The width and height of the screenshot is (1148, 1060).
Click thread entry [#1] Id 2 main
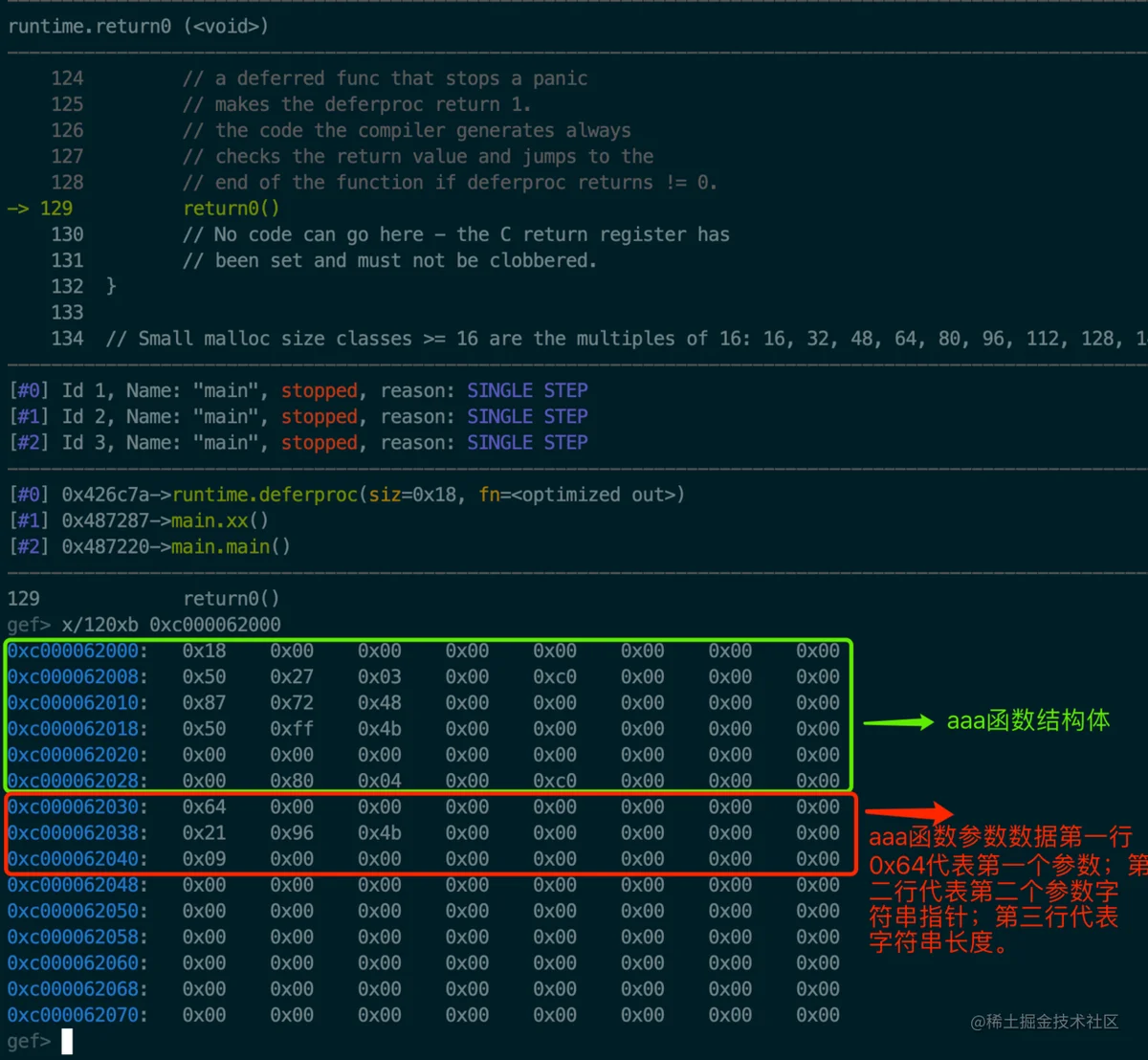298,416
